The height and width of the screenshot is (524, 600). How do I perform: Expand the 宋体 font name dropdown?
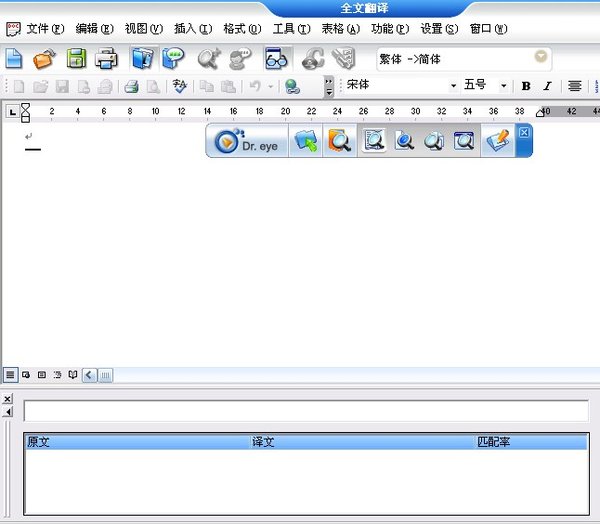coord(453,86)
